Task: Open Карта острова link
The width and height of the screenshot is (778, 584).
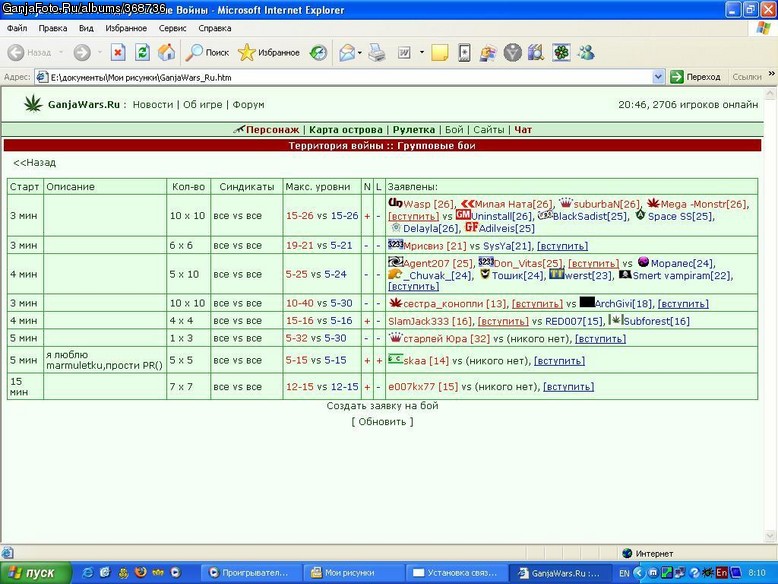Action: click(x=346, y=130)
